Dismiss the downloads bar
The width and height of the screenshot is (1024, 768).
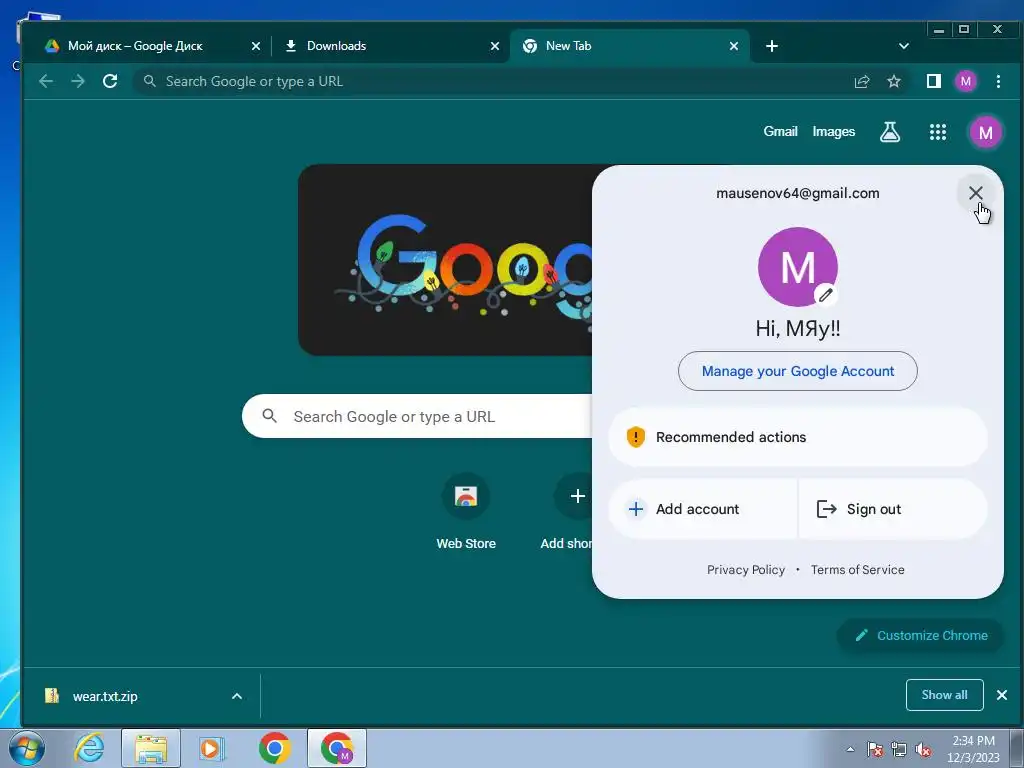click(1002, 695)
